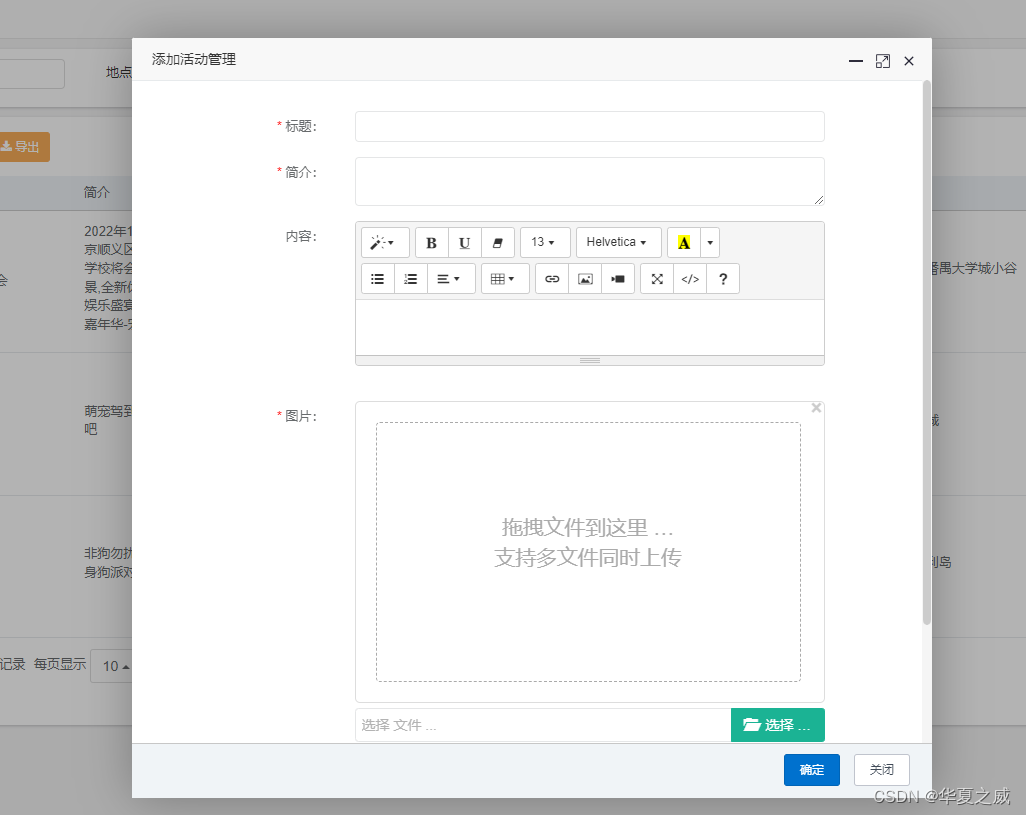Click the 导出 export button in background page
1026x815 pixels.
pos(22,147)
